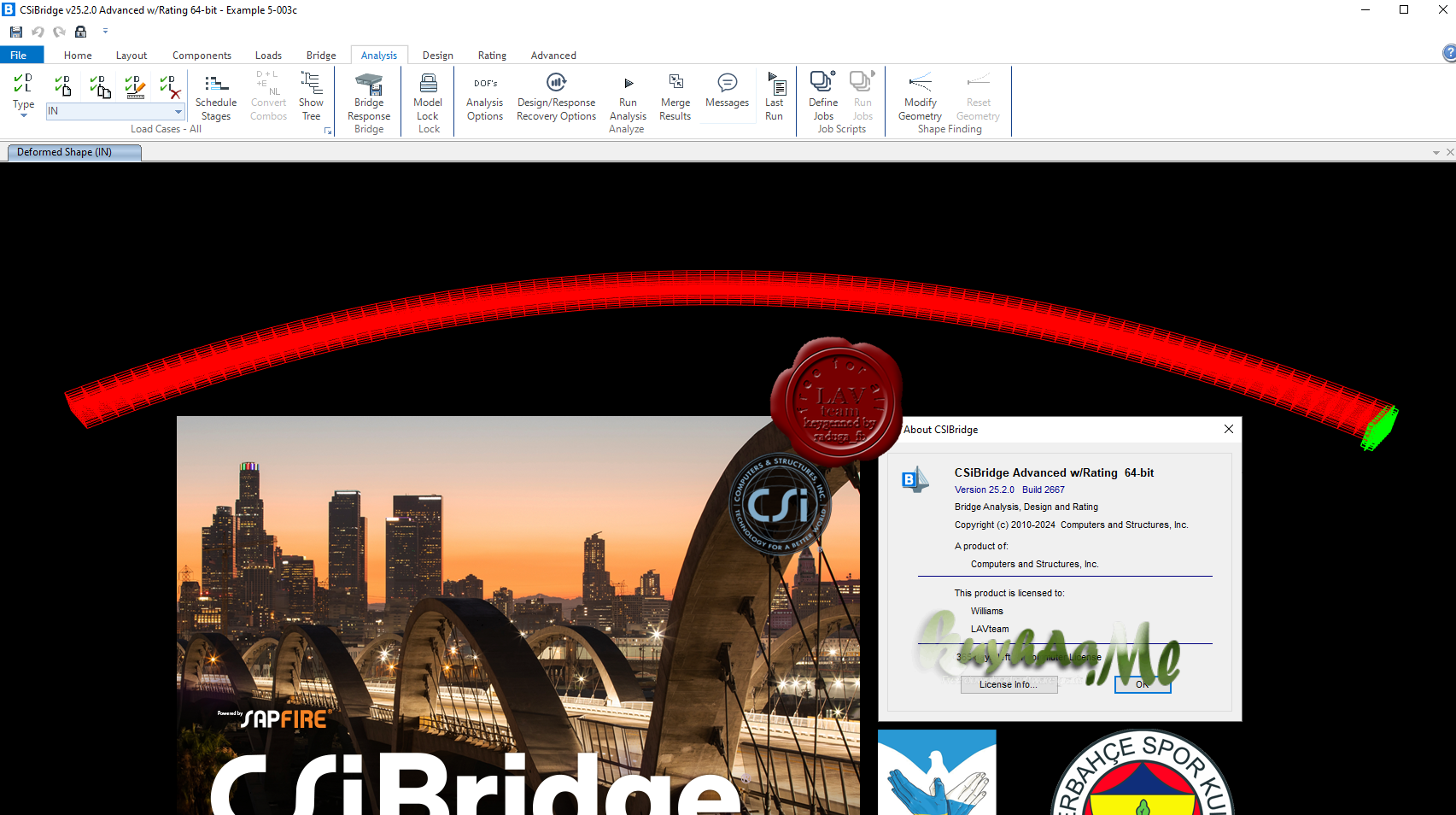
Task: Click the Copy Load Case icon
Action: pyautogui.click(x=100, y=85)
